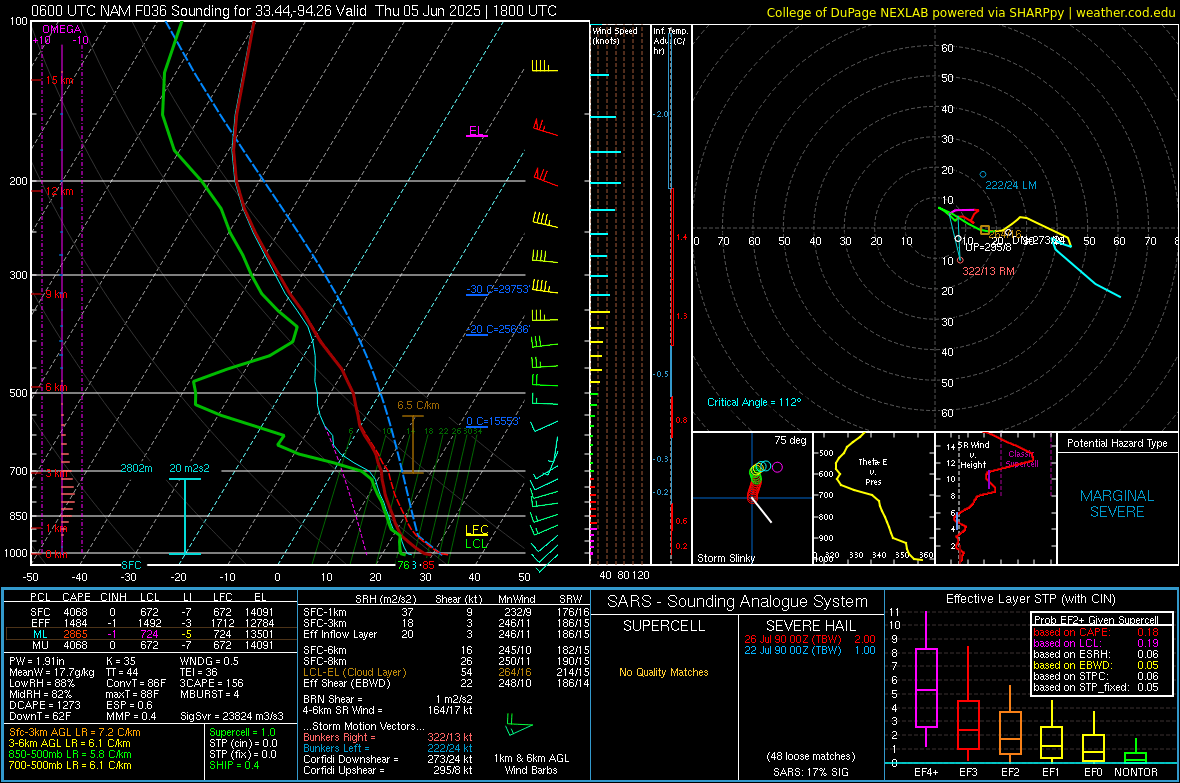Click the 20 m2s2 helicity label
Screen dimensions: 1180x783
[x=189, y=468]
